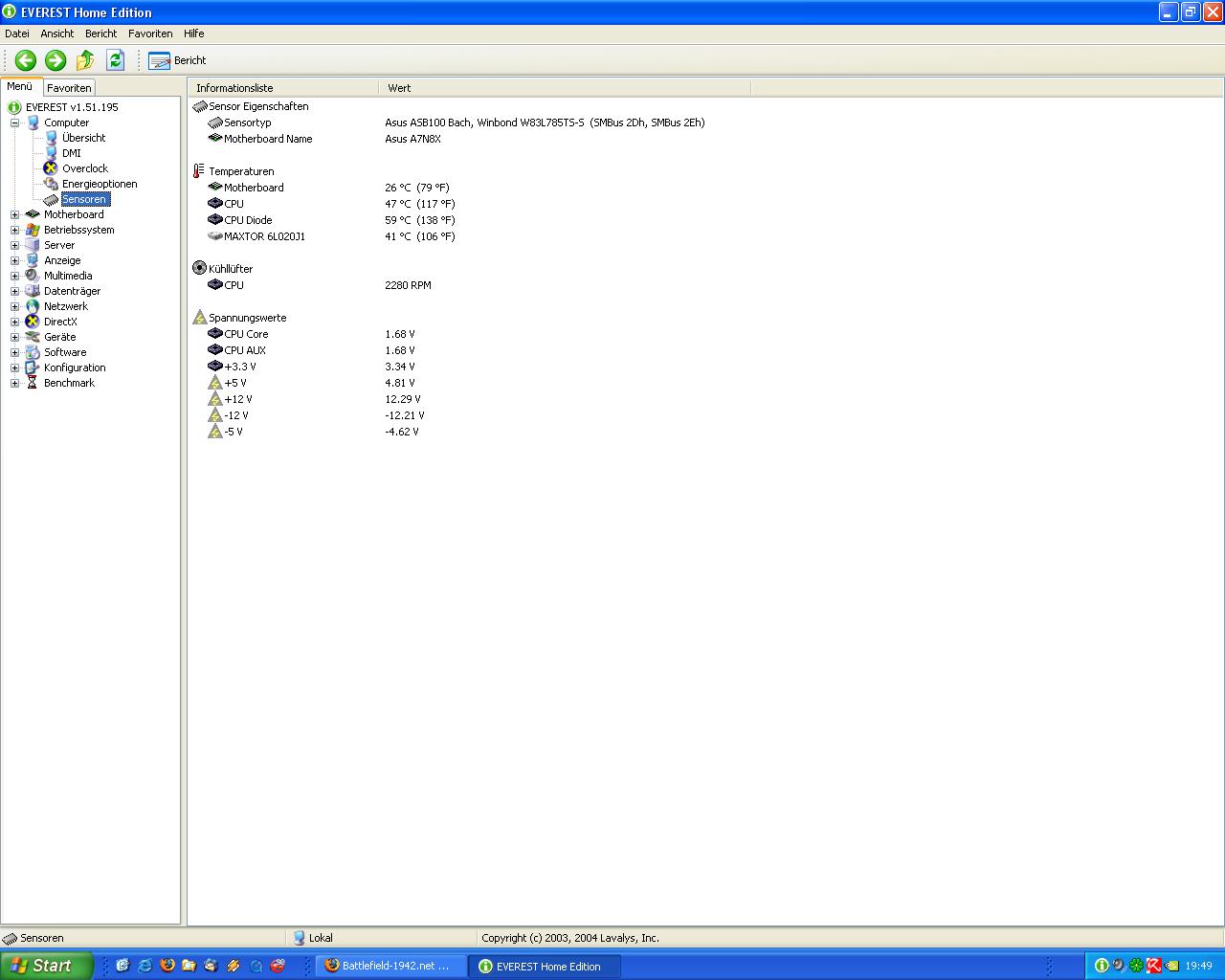Click the Konfiguration icon in tree
The width and height of the screenshot is (1225, 980).
point(33,367)
